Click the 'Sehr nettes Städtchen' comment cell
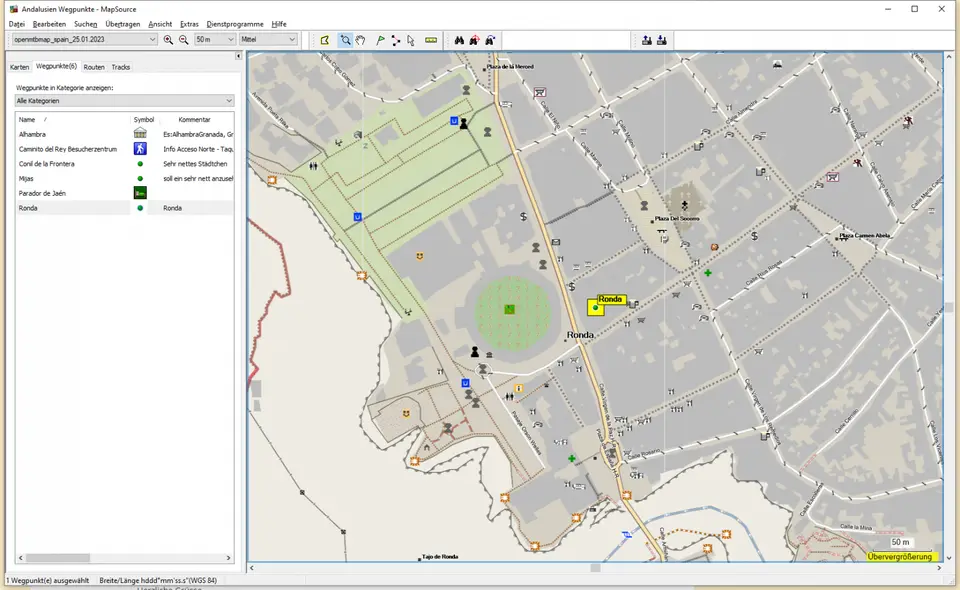Image resolution: width=960 pixels, height=590 pixels. [195, 164]
